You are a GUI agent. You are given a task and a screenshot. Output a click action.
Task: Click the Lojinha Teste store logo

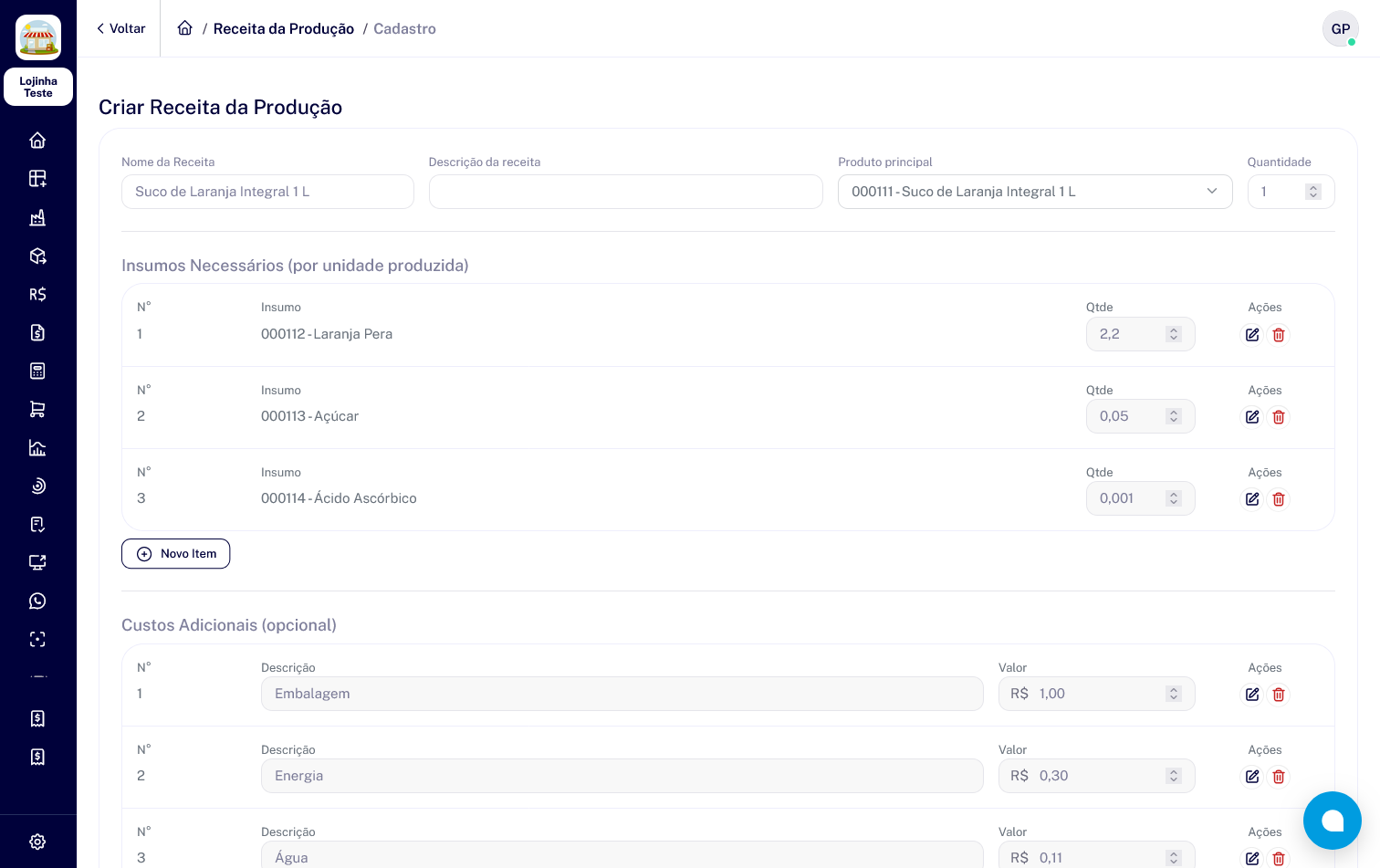pos(38,37)
